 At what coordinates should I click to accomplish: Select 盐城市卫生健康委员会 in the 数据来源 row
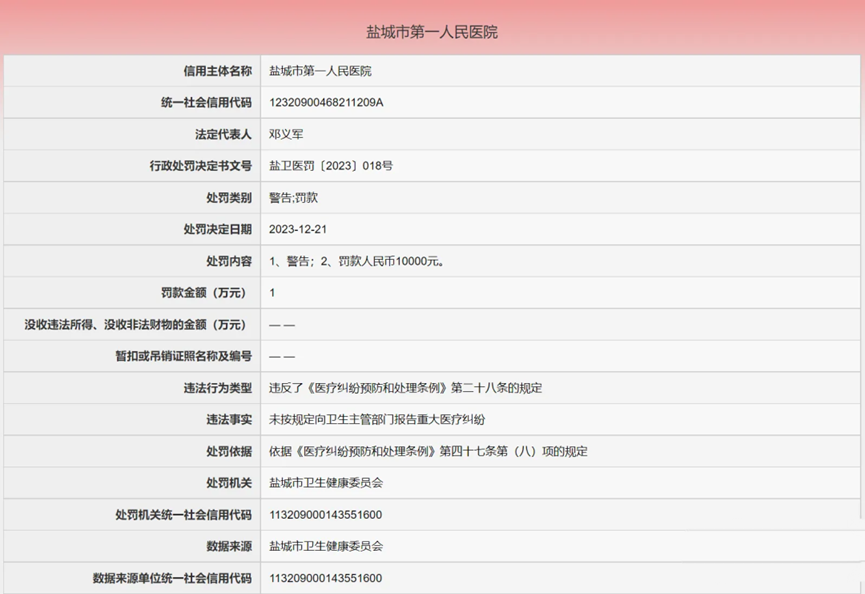point(326,547)
